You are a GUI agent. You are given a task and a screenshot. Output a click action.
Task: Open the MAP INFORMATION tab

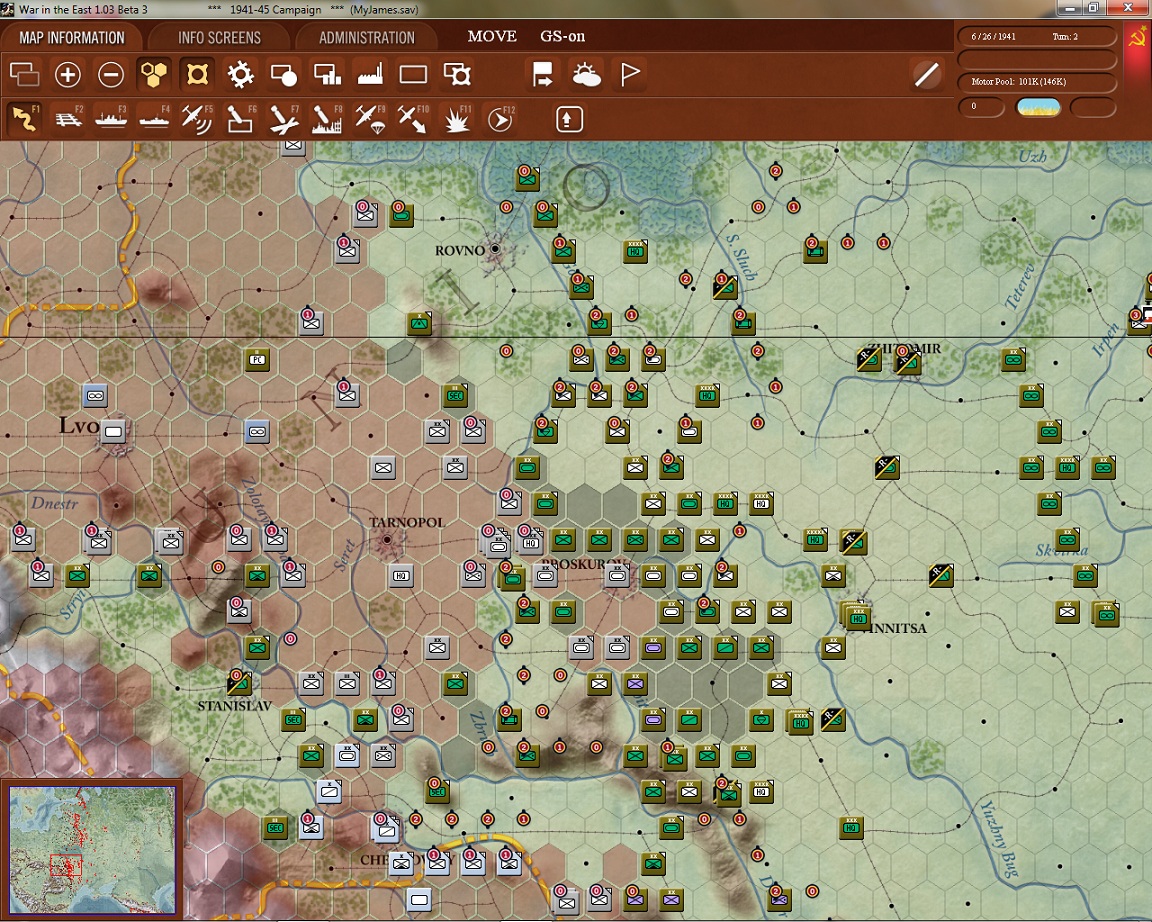(72, 37)
